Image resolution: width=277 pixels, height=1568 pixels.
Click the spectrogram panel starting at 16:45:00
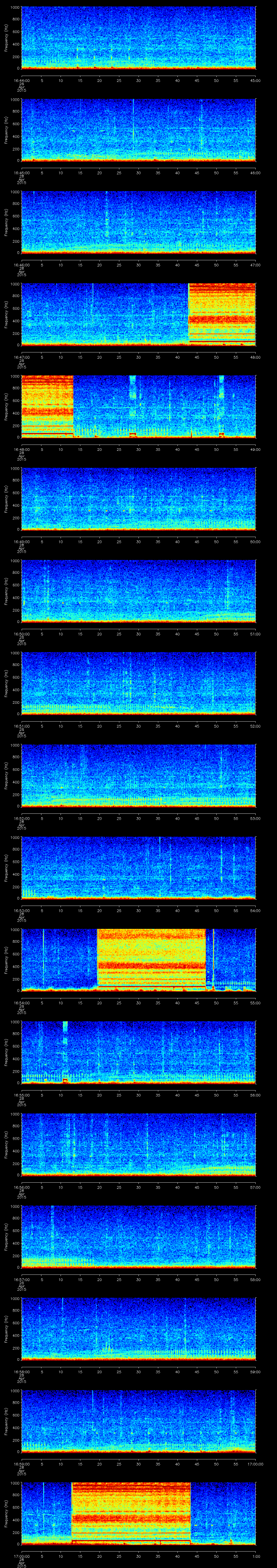tap(139, 130)
